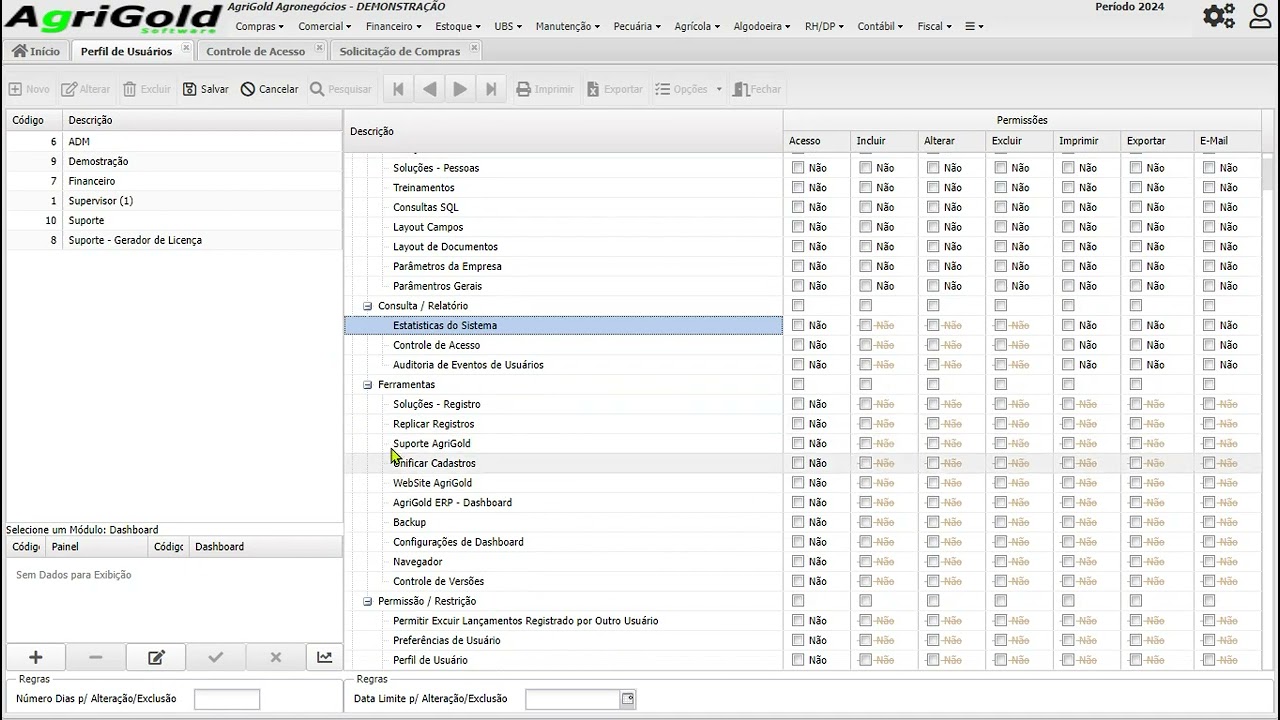The image size is (1280, 720).
Task: Confirm dashboard panel edit with the checkmark icon
Action: coord(215,657)
